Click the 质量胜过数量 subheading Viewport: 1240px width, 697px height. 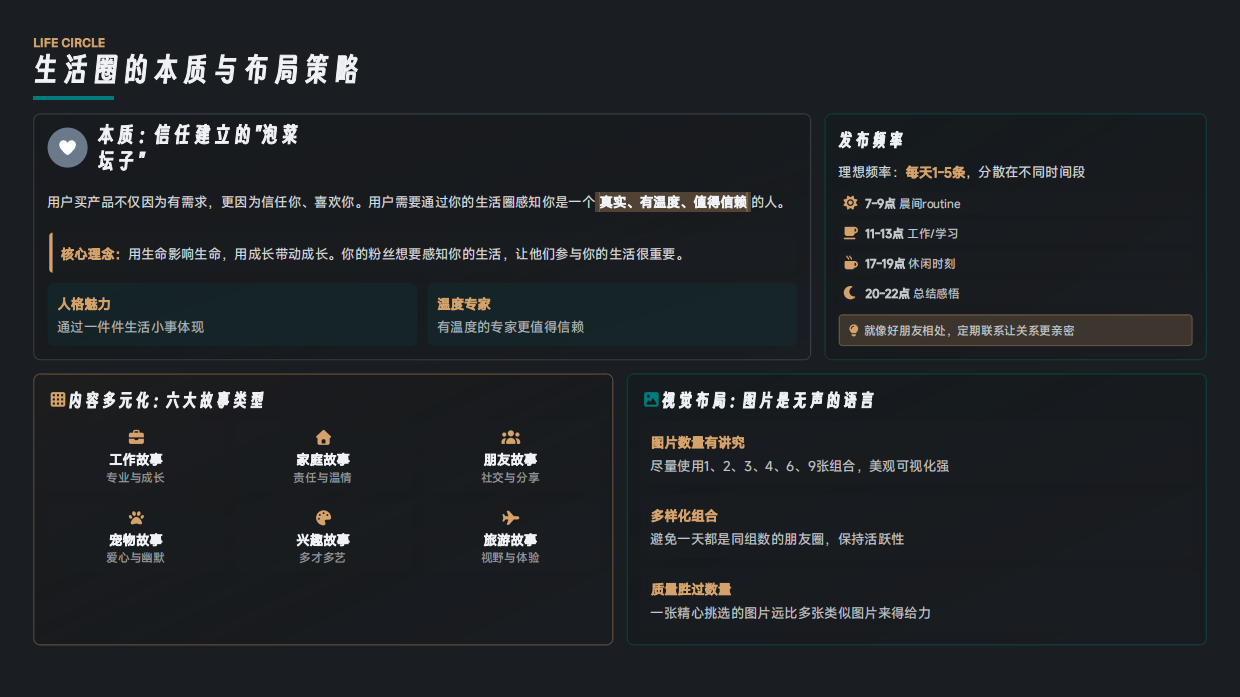click(691, 589)
